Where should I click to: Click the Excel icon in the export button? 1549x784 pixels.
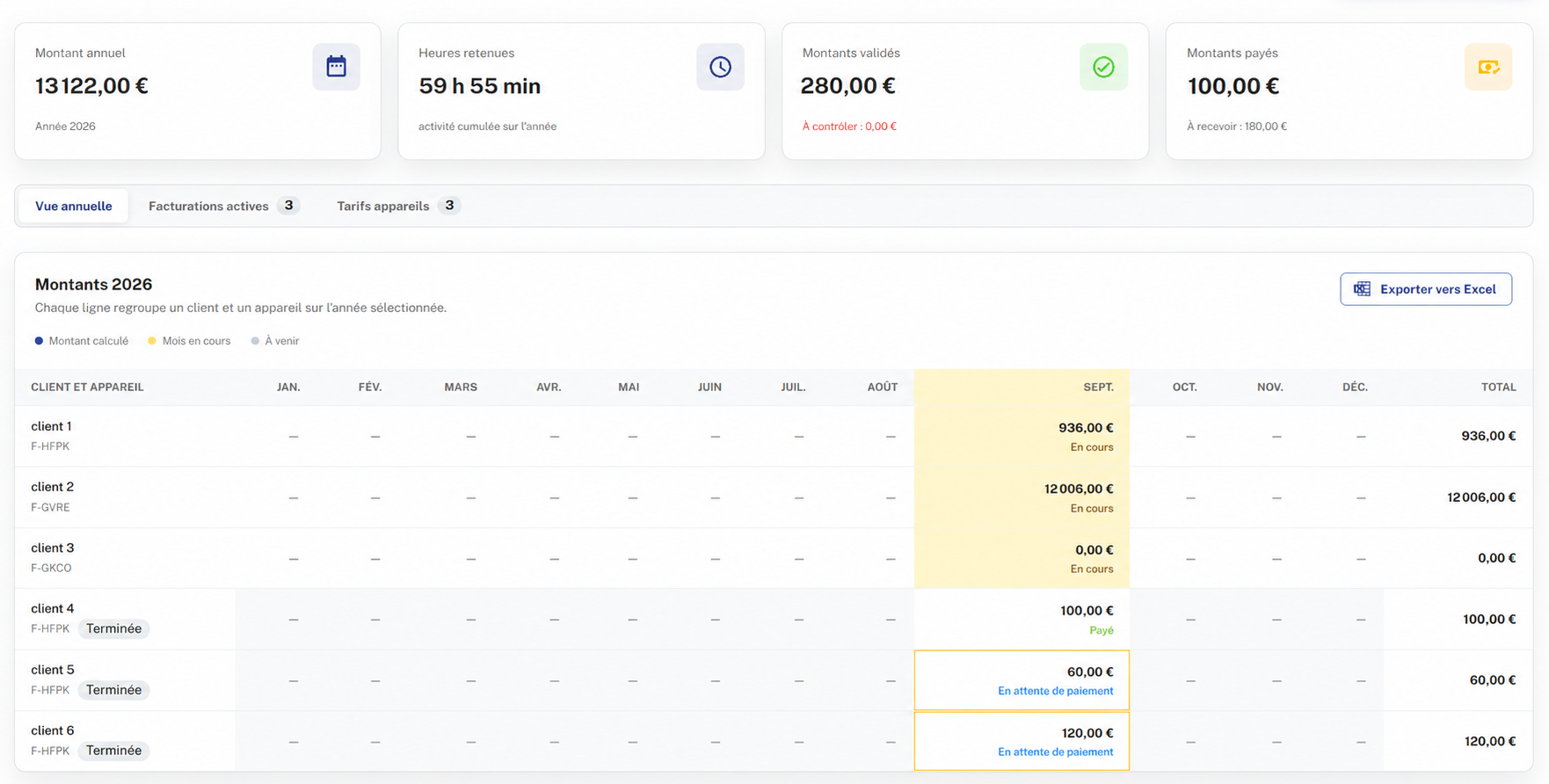point(1362,289)
